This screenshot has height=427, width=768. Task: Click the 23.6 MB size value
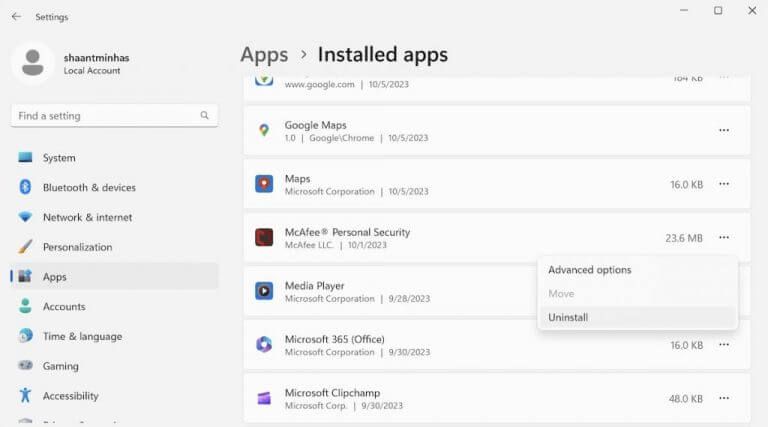click(x=684, y=238)
